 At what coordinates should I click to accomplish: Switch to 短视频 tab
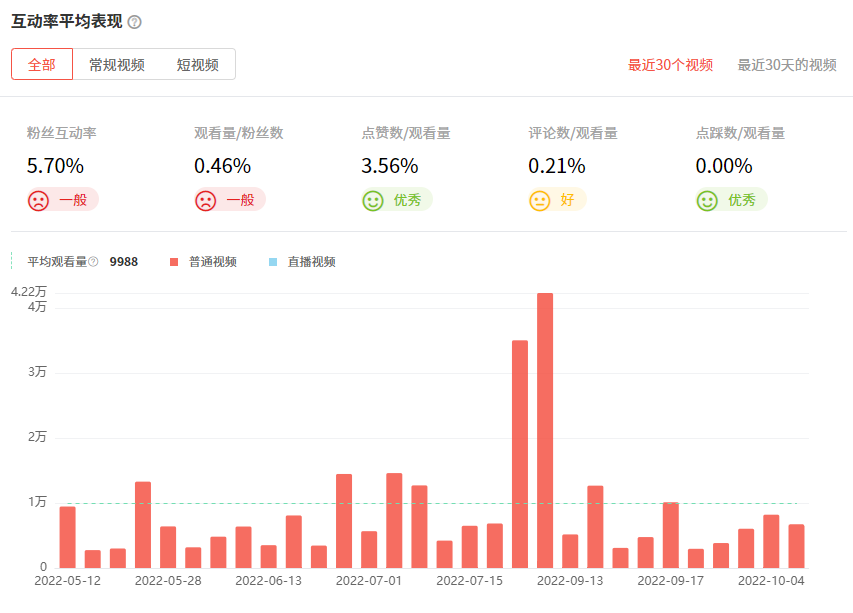(197, 65)
